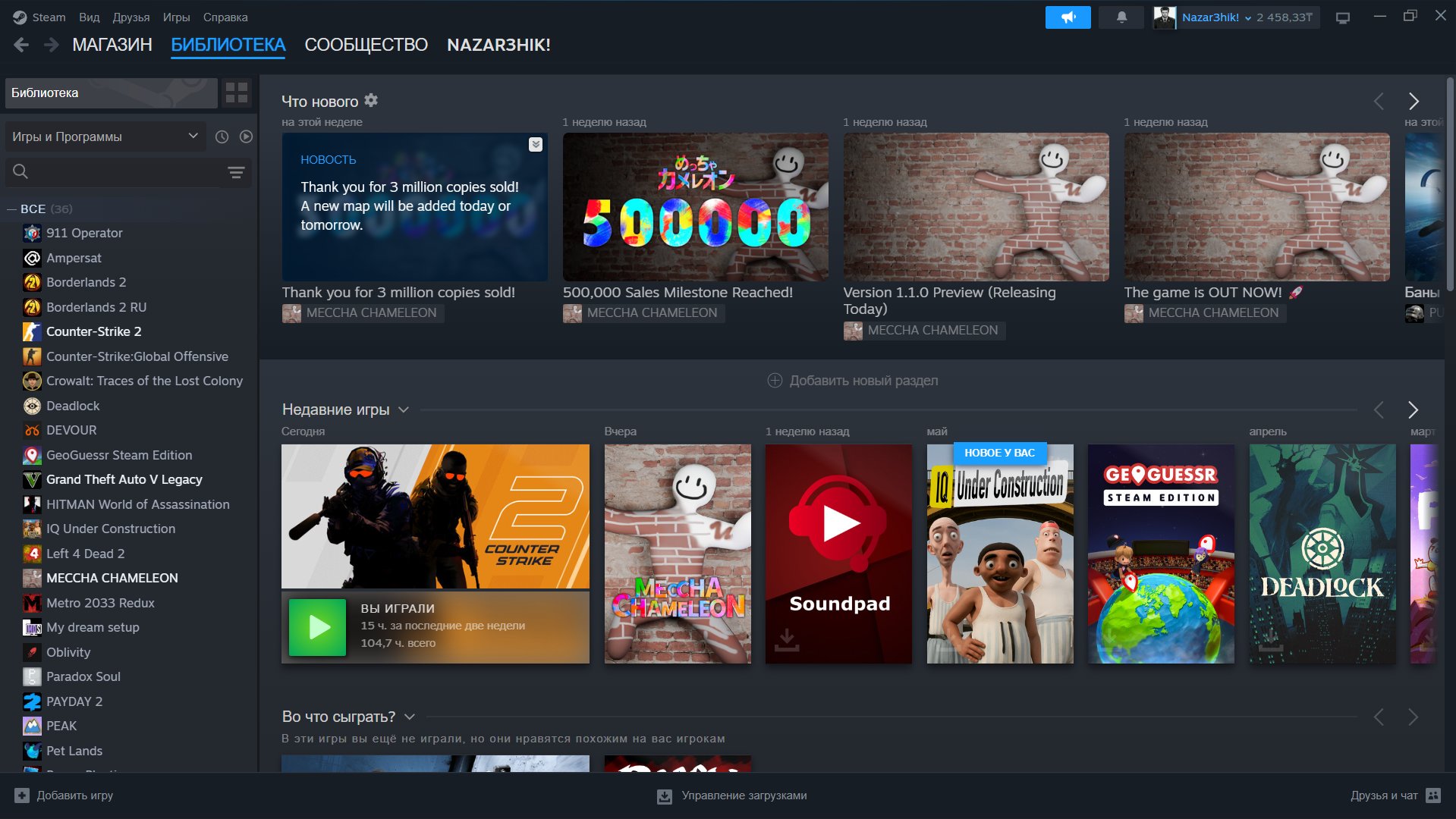Select the Soundpad cover

[x=838, y=554]
